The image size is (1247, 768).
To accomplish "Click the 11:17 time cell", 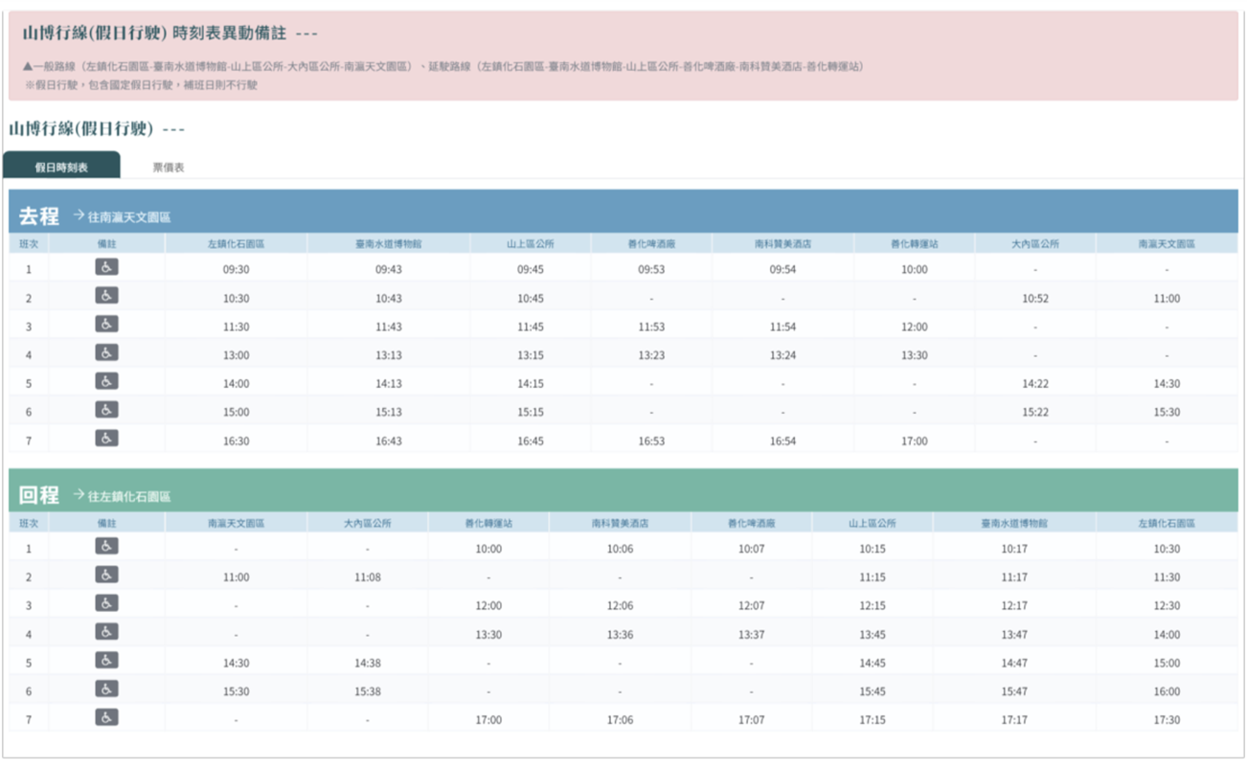I will click(1014, 577).
